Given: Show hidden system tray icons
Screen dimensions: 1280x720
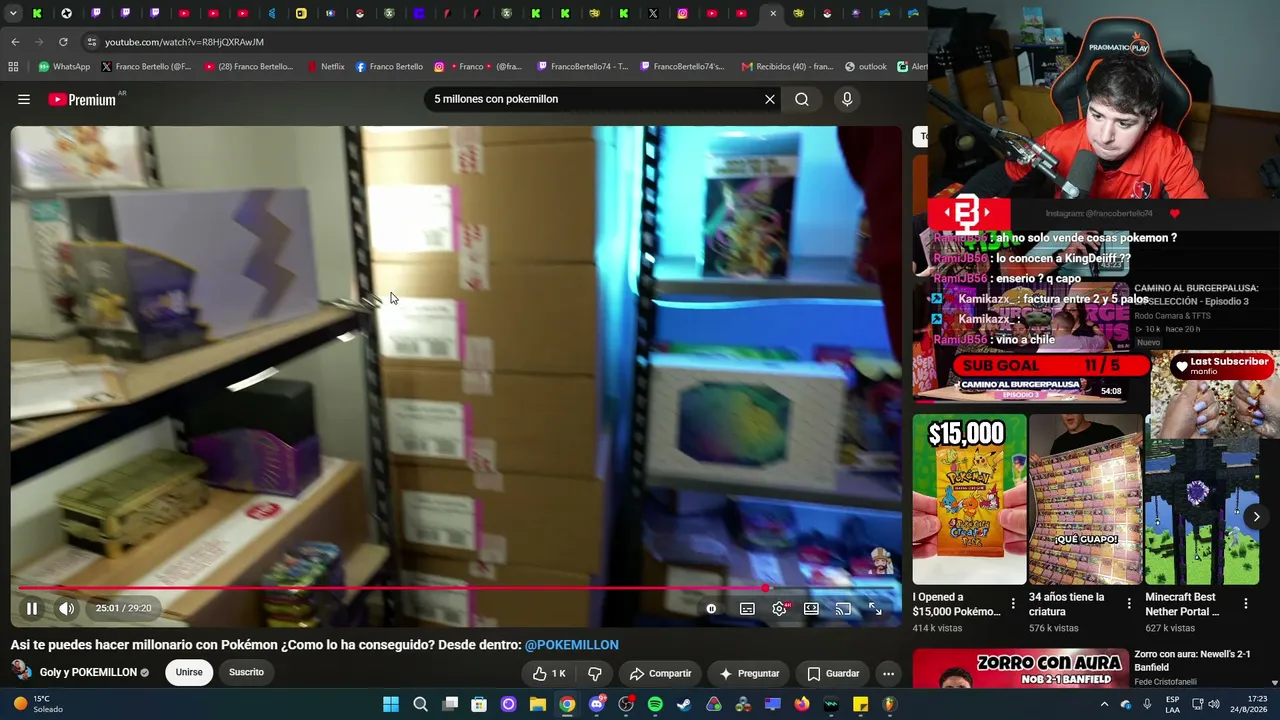Looking at the screenshot, I should (1104, 704).
